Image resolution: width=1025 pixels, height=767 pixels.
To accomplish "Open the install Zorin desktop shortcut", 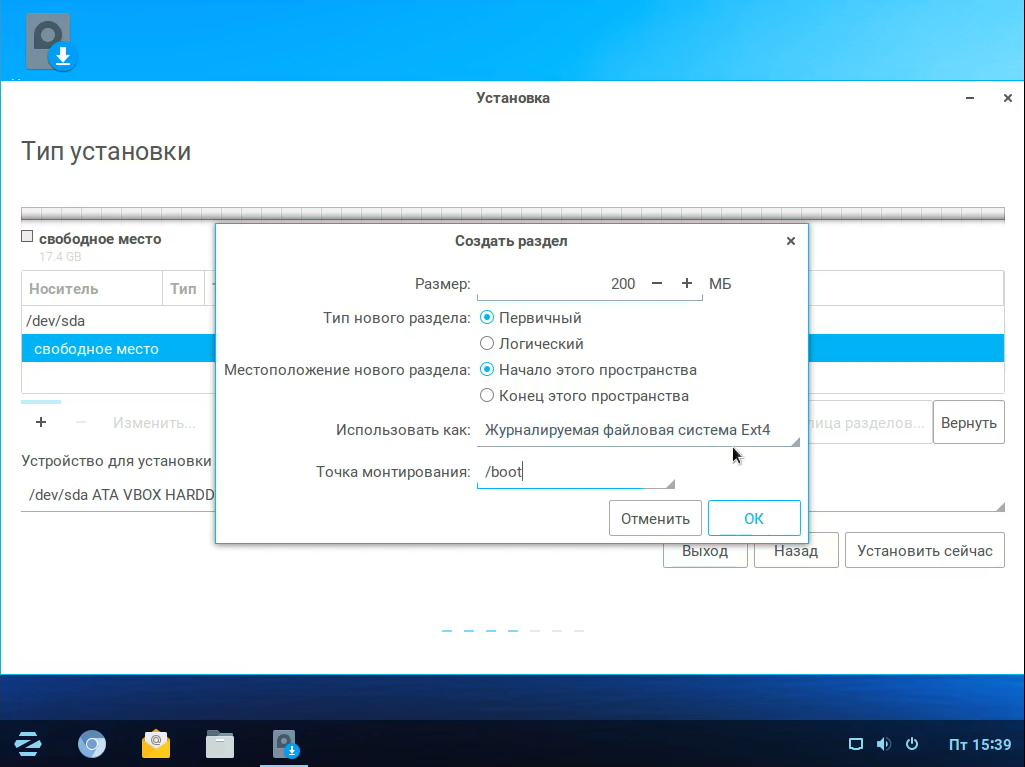I will [x=49, y=42].
